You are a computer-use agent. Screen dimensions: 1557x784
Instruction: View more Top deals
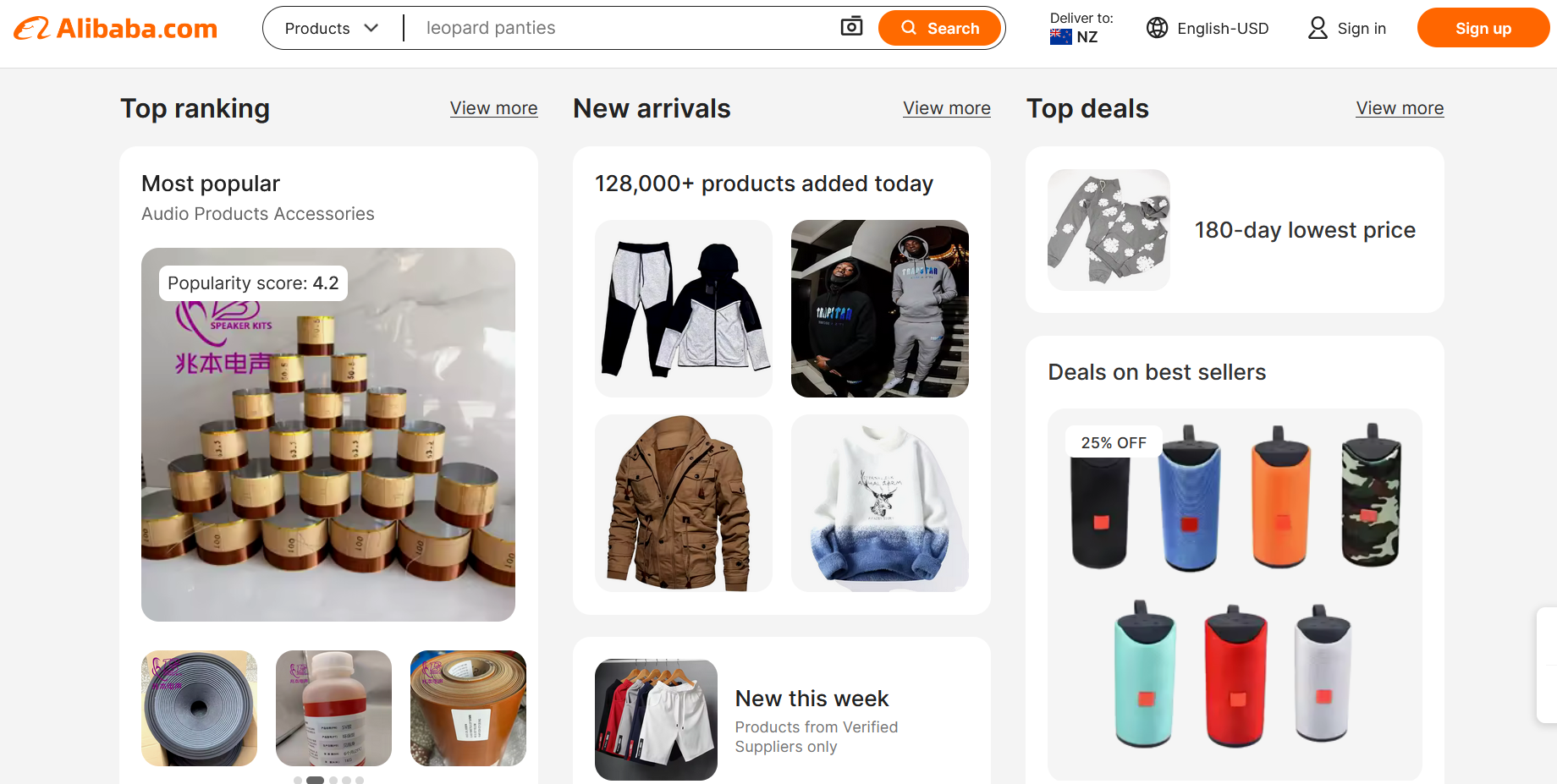(1400, 108)
